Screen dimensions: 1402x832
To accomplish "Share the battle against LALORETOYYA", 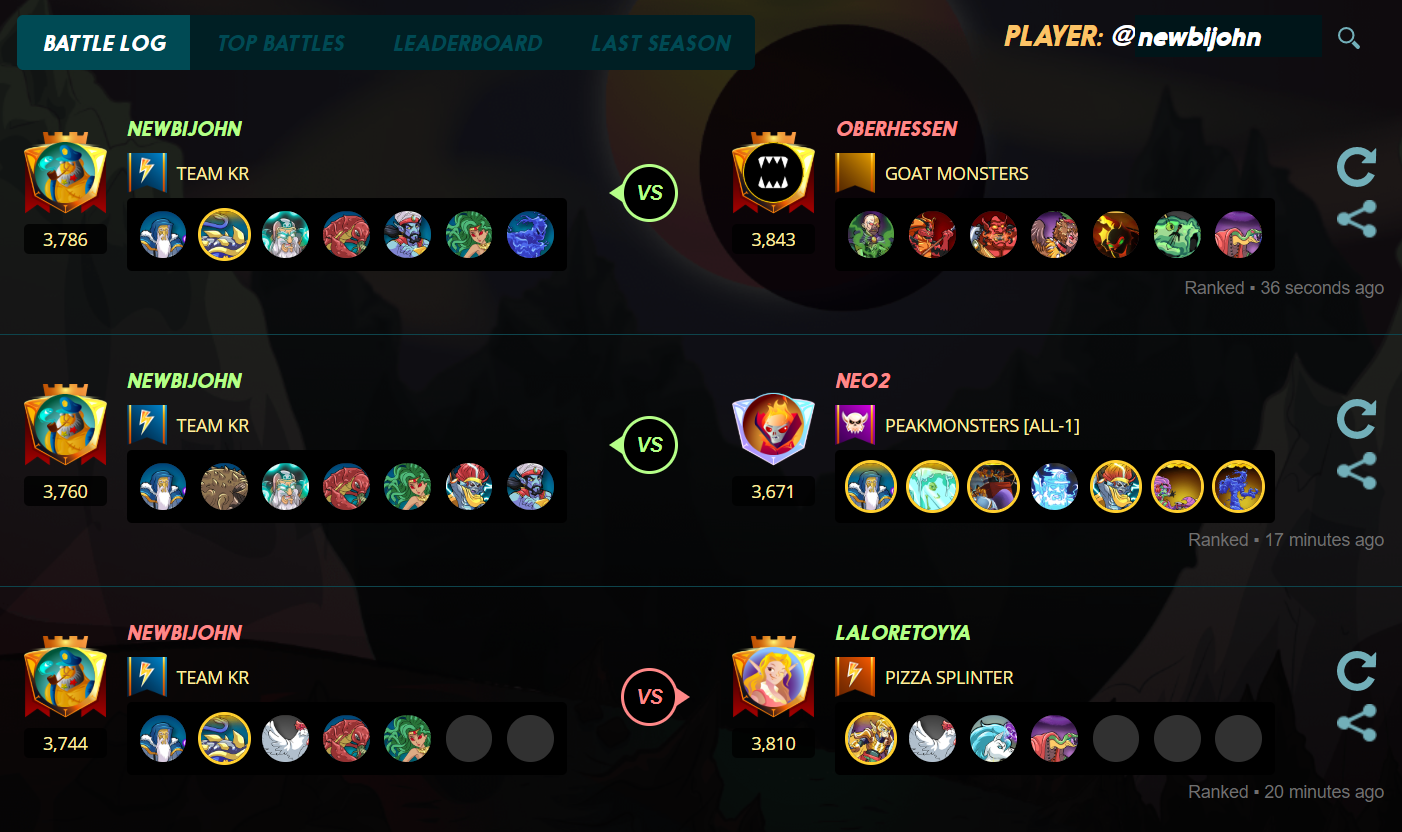I will pyautogui.click(x=1357, y=723).
